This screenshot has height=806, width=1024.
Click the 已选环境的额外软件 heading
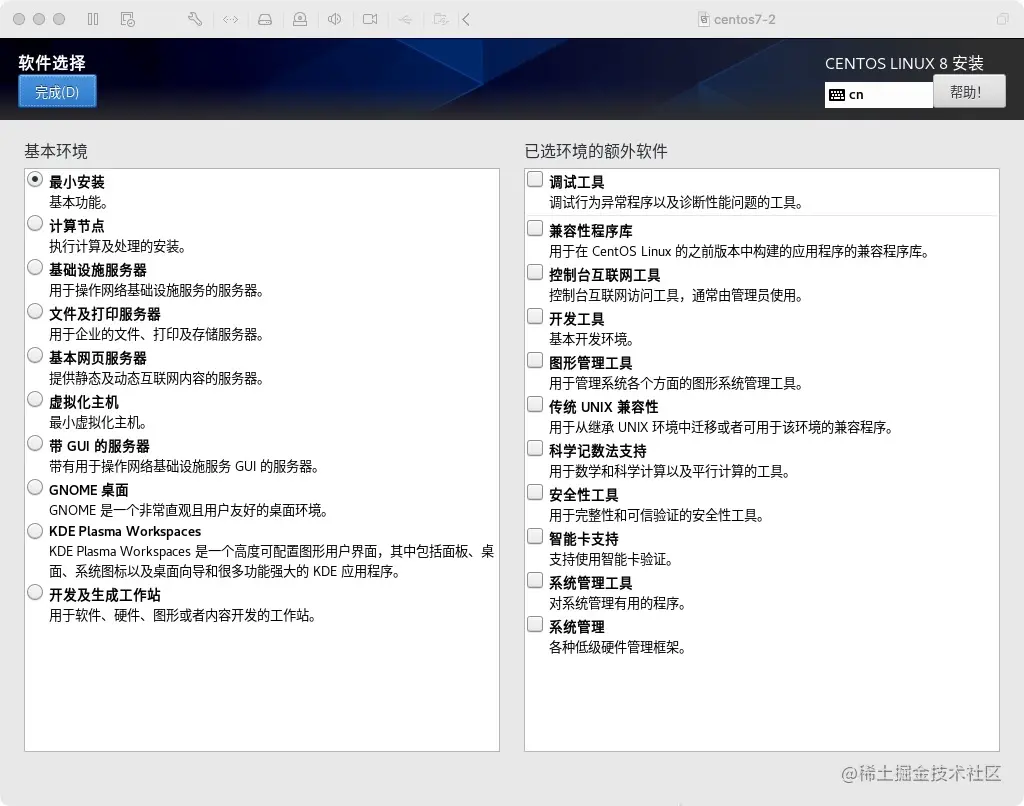596,152
